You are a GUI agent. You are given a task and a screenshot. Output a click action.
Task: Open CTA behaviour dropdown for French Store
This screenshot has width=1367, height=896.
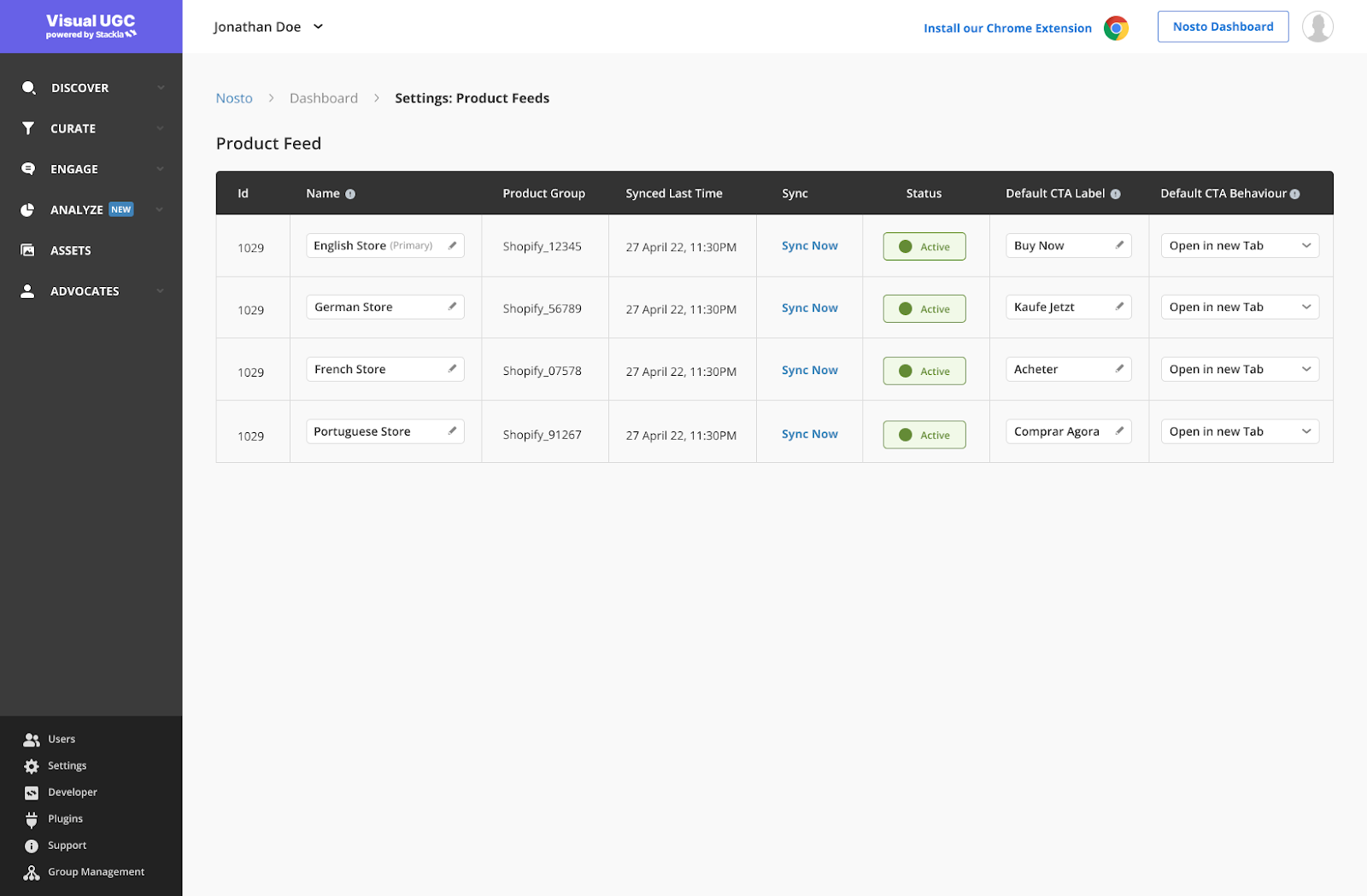tap(1240, 370)
